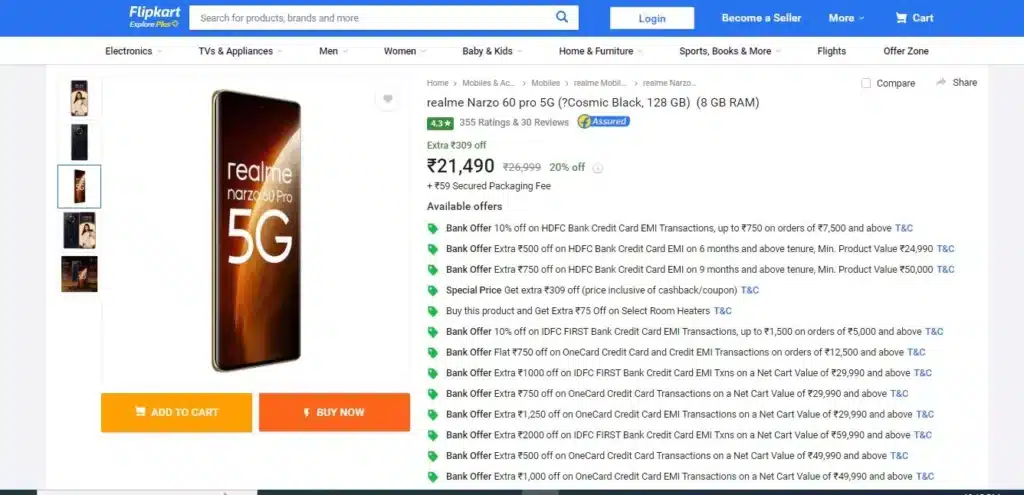Open T&C link for Special Price offer
This screenshot has height=495, width=1024.
750,290
